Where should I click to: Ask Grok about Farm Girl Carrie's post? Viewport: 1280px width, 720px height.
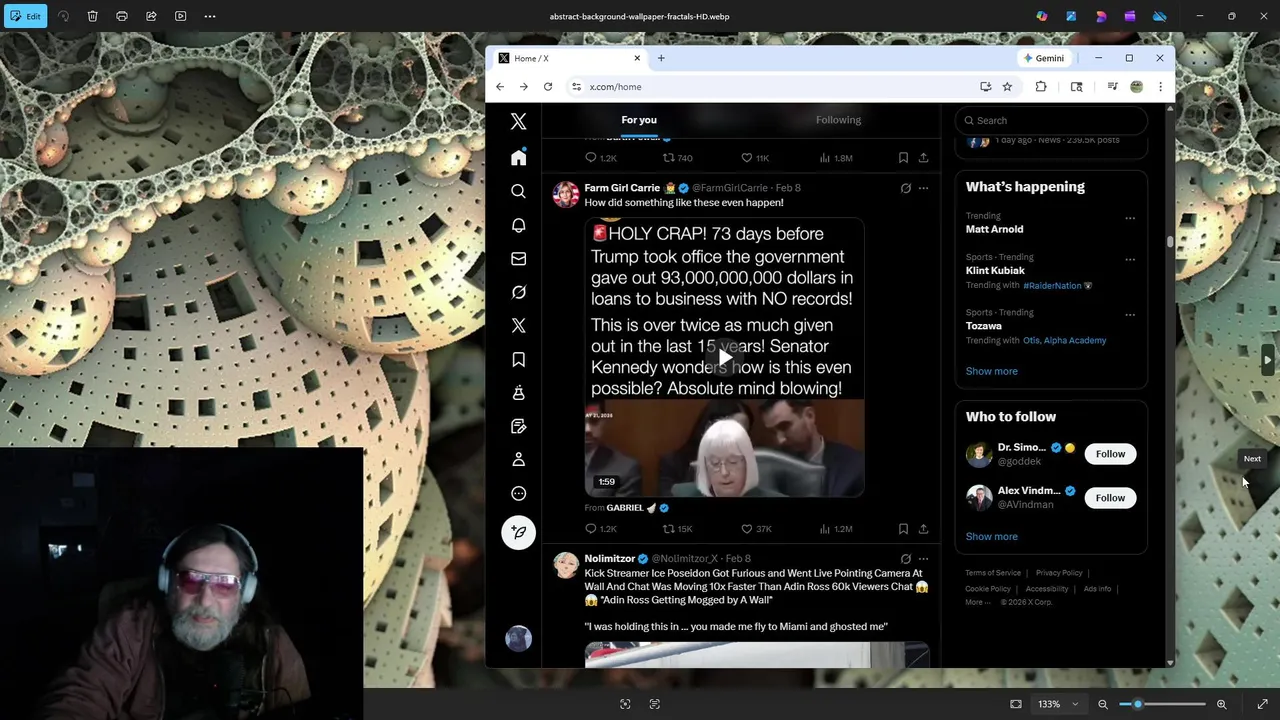point(905,188)
